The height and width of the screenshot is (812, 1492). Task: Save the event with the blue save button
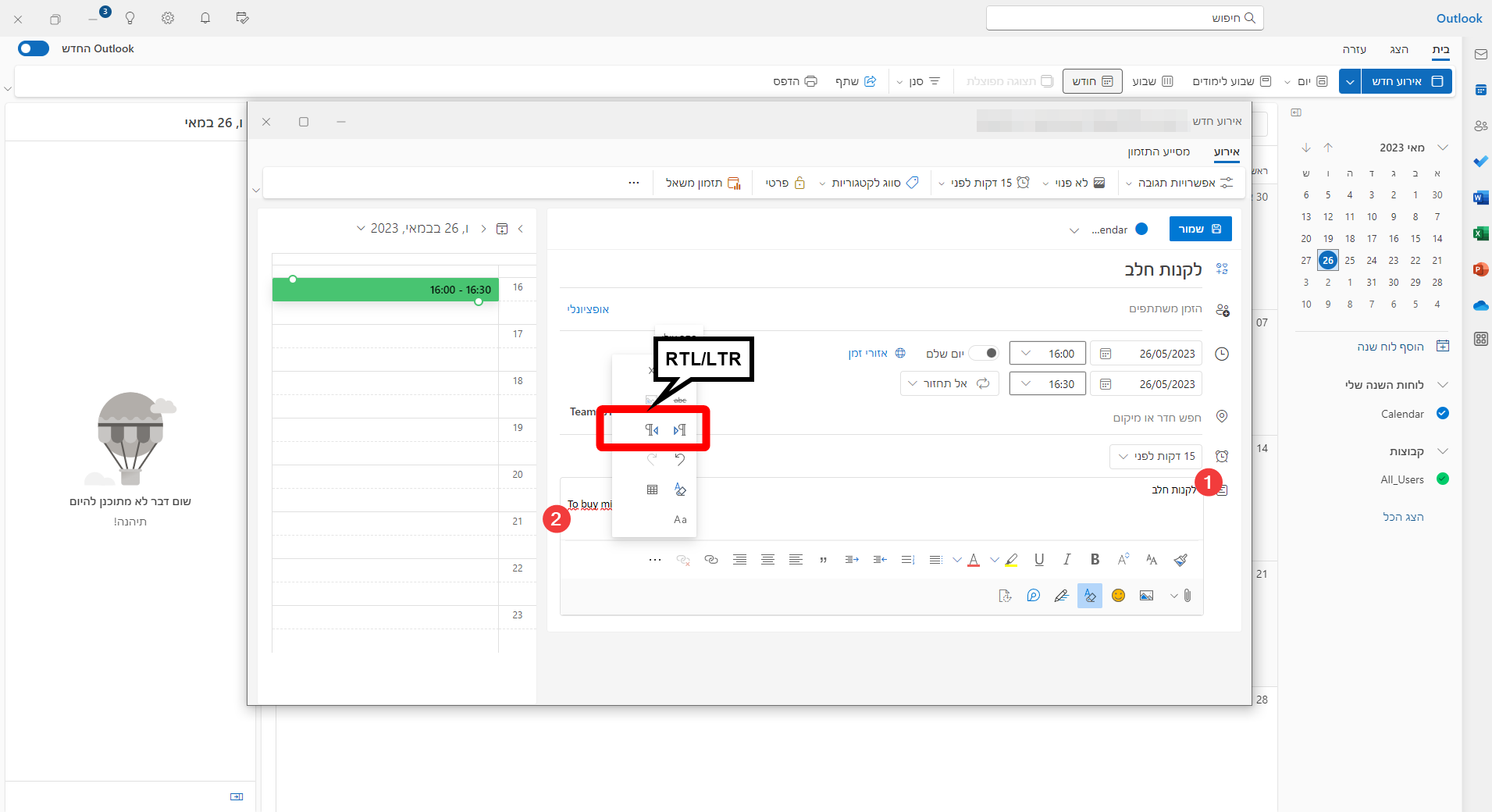click(x=1200, y=229)
